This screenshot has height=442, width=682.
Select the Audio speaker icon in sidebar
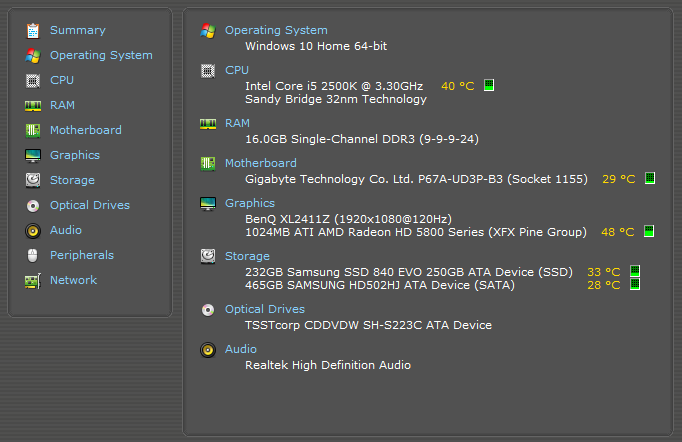coord(33,231)
